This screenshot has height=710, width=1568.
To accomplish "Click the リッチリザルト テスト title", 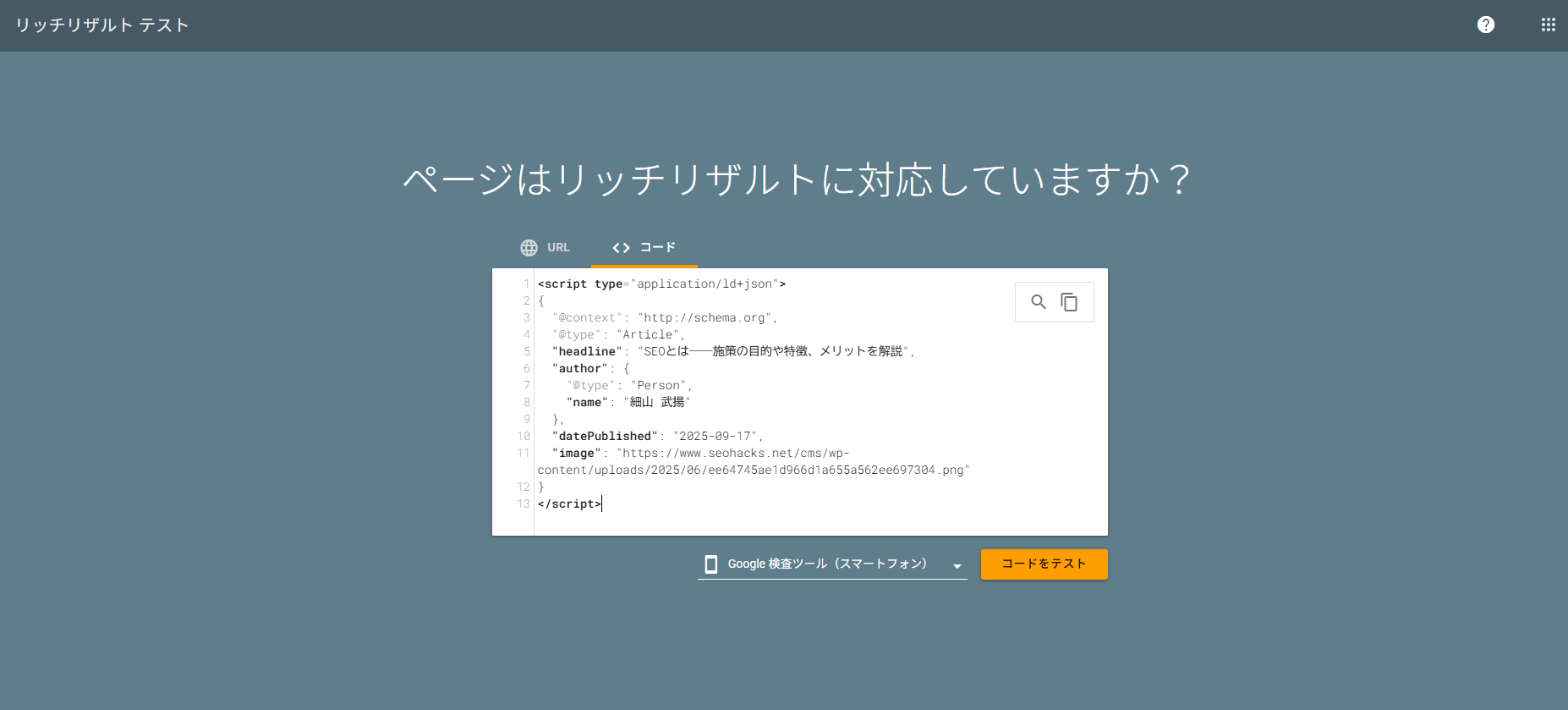I will click(101, 25).
